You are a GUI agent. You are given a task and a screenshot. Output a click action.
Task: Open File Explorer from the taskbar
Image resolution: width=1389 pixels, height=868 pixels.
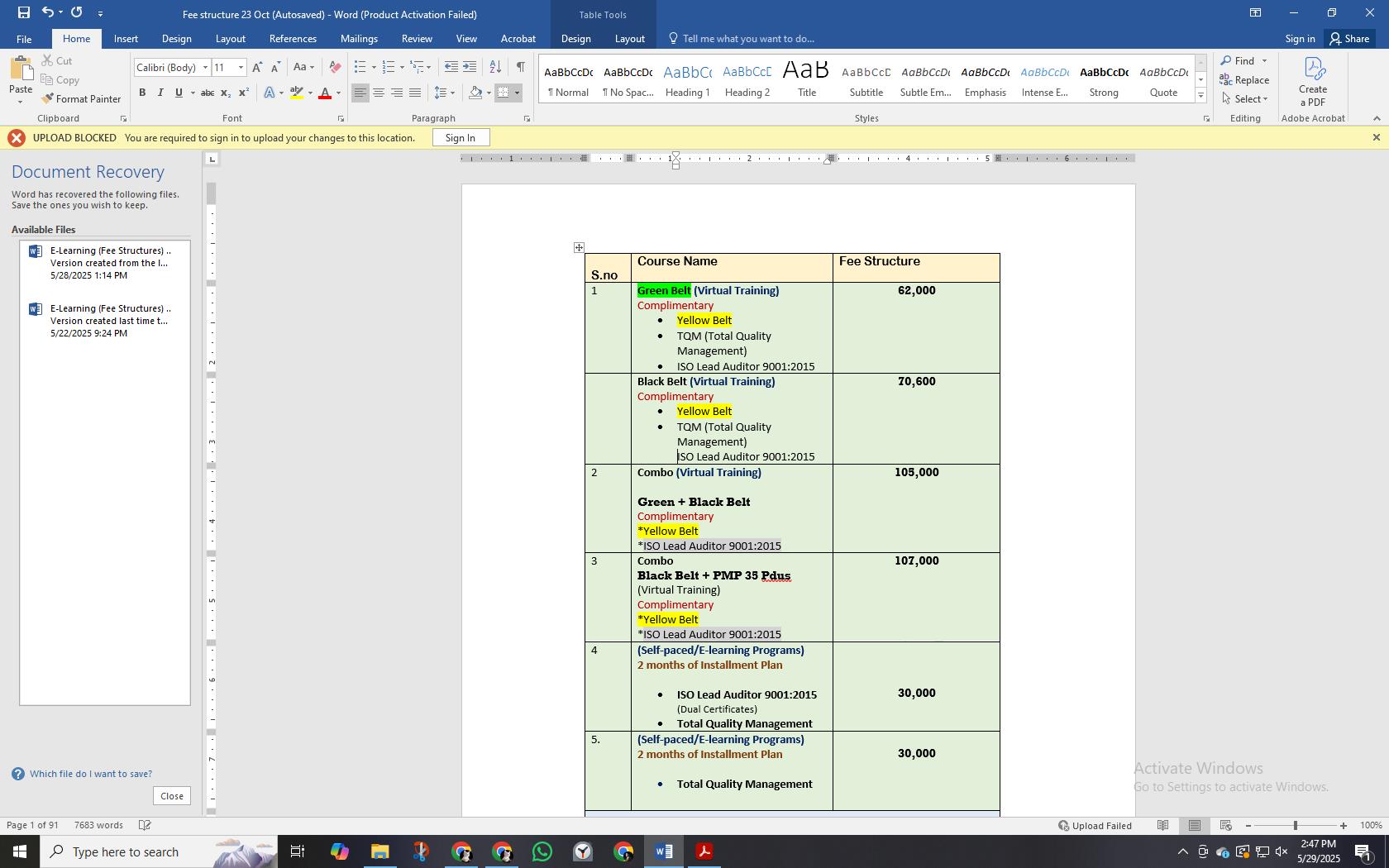click(380, 851)
